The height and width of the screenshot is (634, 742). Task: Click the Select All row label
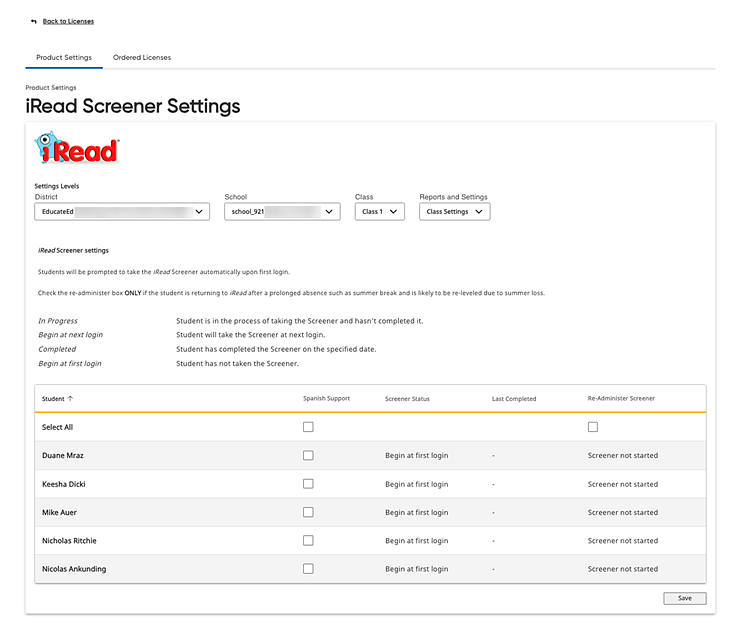pos(57,427)
